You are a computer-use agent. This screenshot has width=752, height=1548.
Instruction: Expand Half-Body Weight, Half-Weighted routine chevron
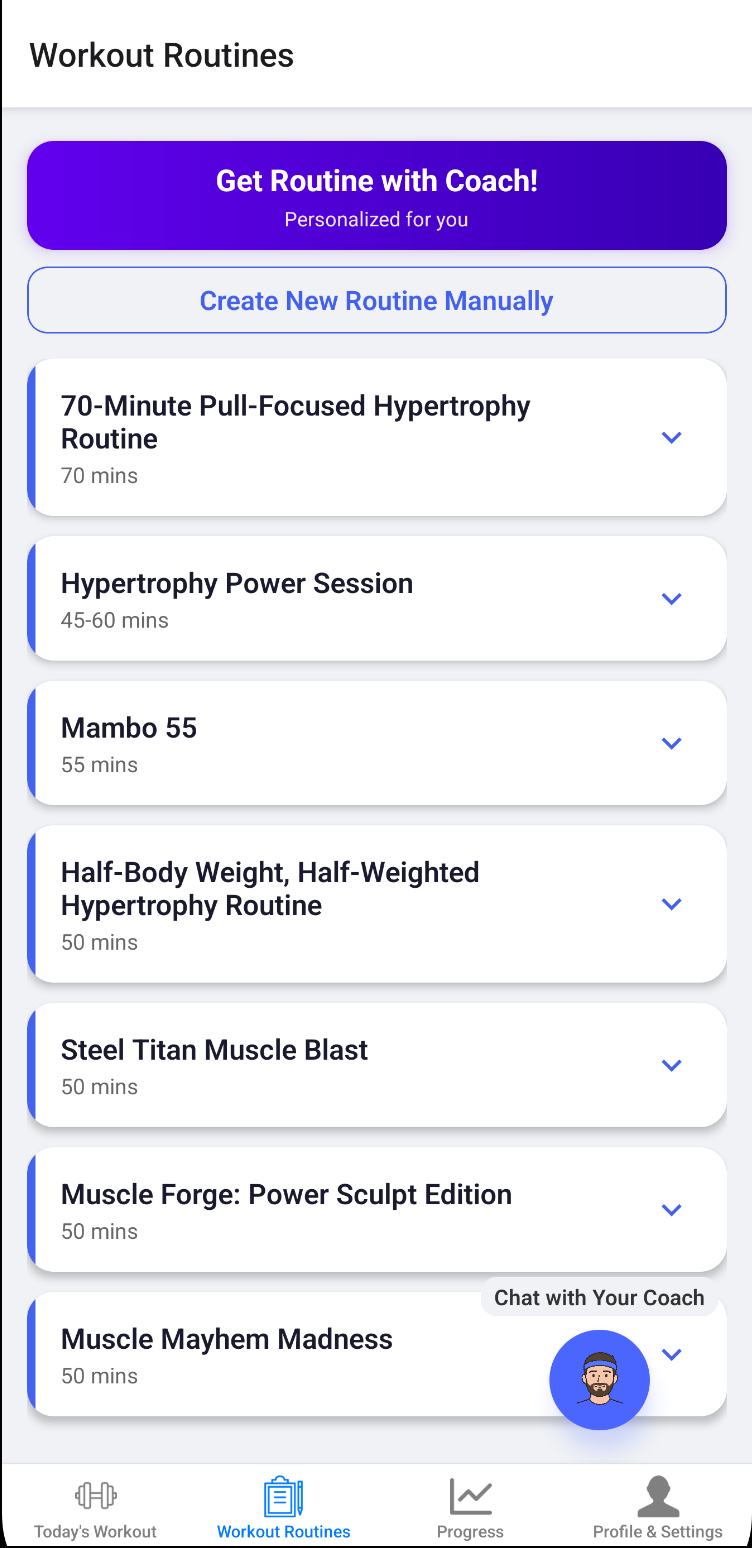[672, 904]
